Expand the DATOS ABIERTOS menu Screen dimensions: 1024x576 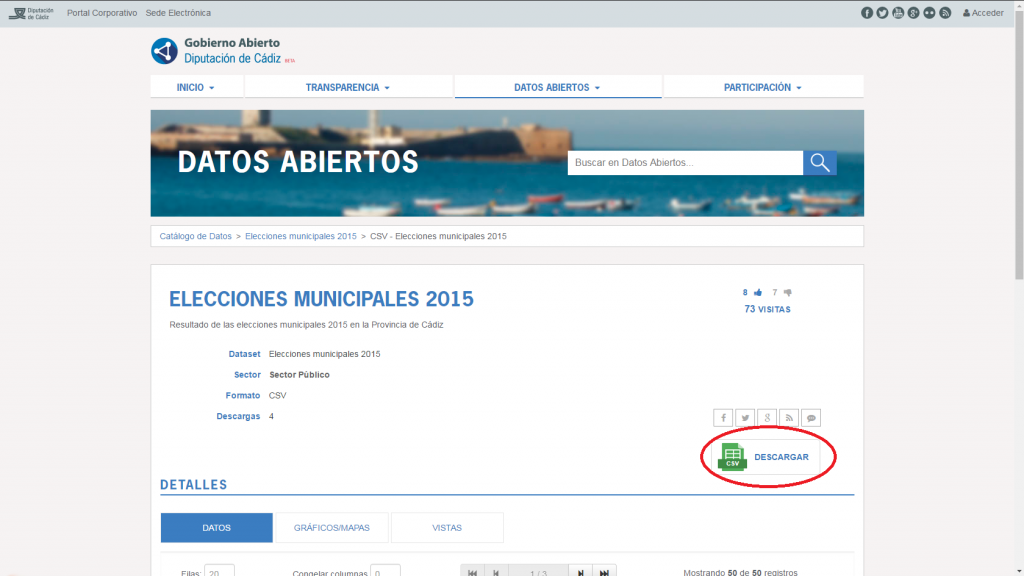[x=558, y=88]
